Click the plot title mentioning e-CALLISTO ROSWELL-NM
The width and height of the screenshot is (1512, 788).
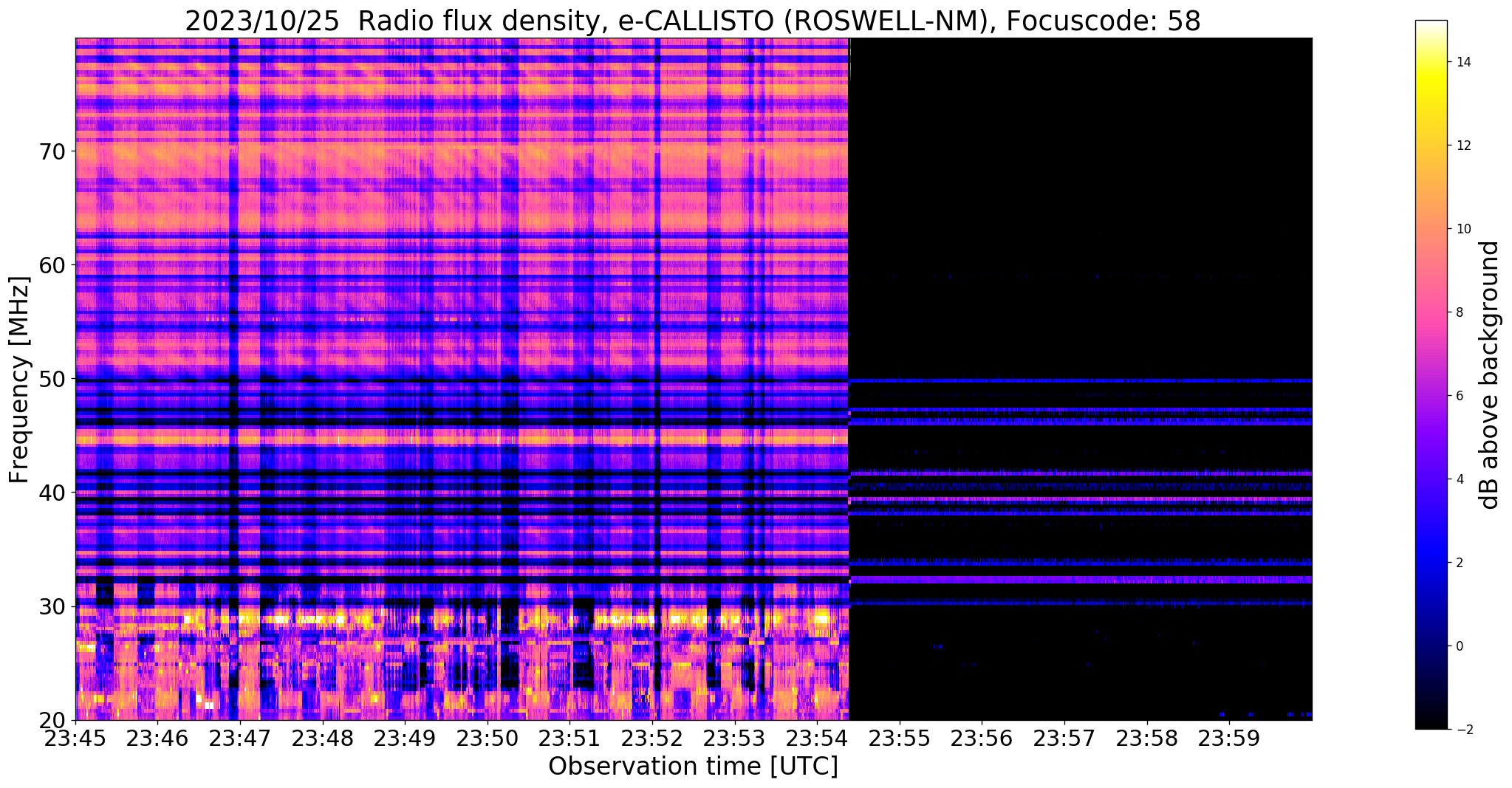click(693, 21)
